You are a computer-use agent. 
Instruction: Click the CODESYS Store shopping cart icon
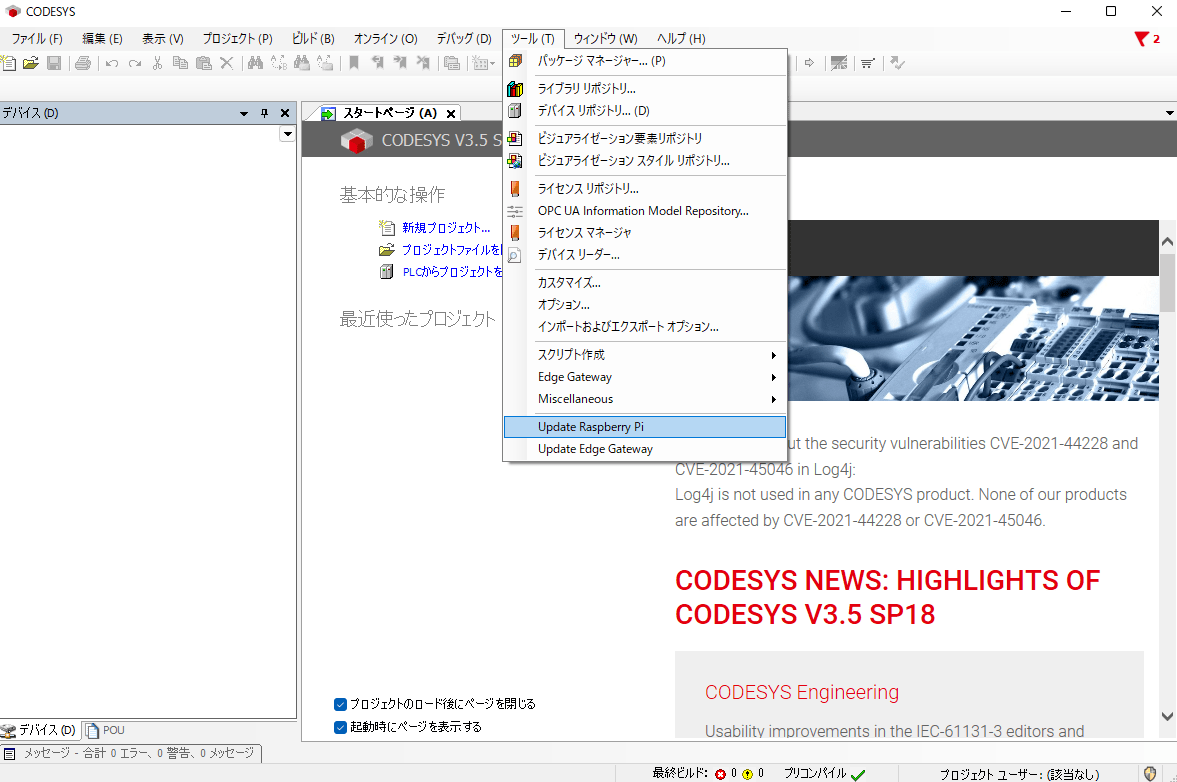coord(868,63)
